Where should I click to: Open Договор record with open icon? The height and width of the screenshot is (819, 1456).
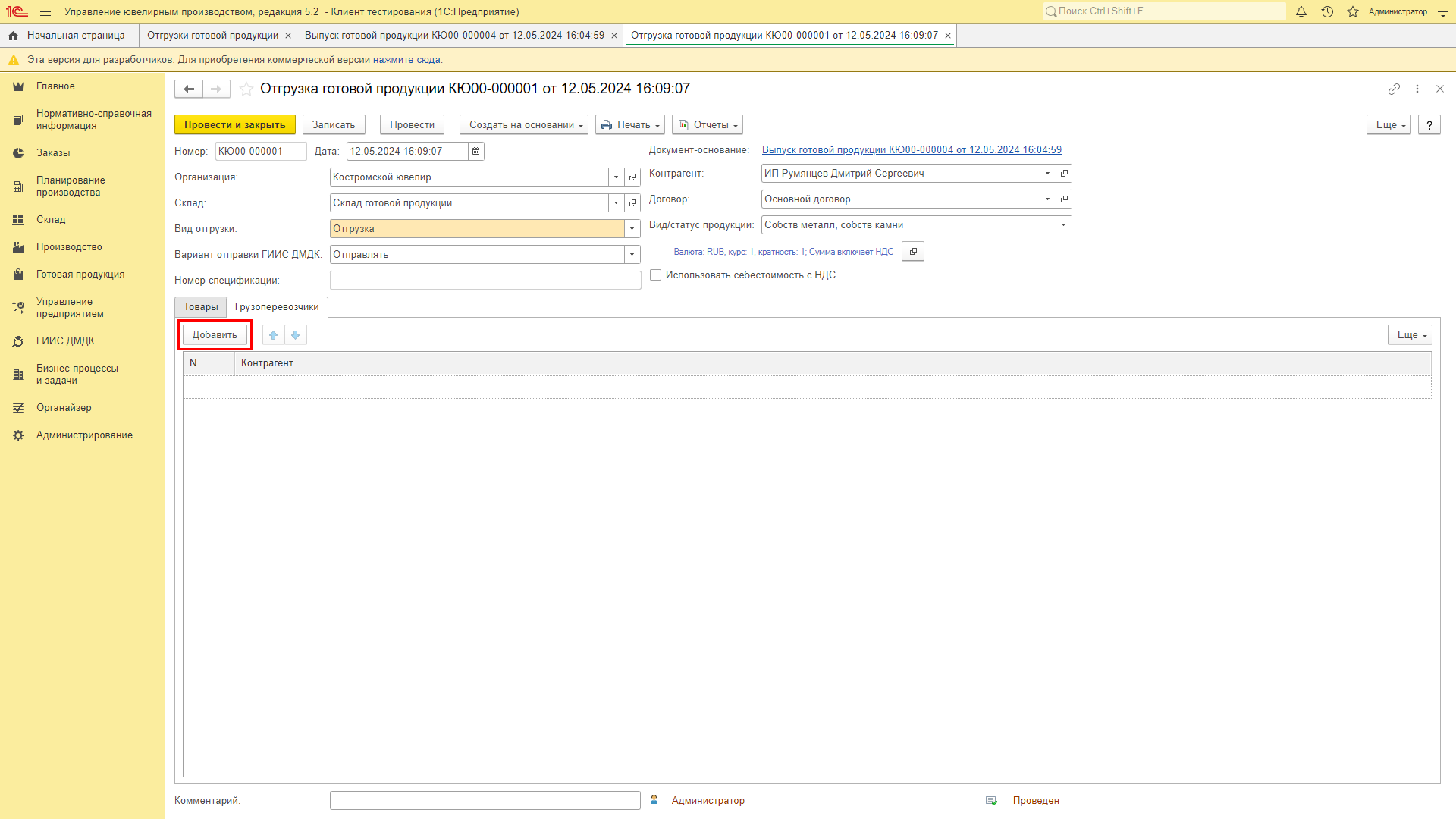pos(1064,199)
